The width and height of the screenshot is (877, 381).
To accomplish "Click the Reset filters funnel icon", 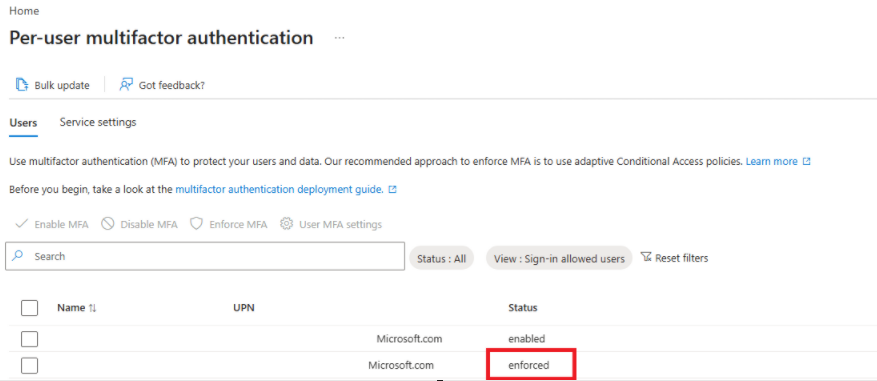I will (646, 257).
